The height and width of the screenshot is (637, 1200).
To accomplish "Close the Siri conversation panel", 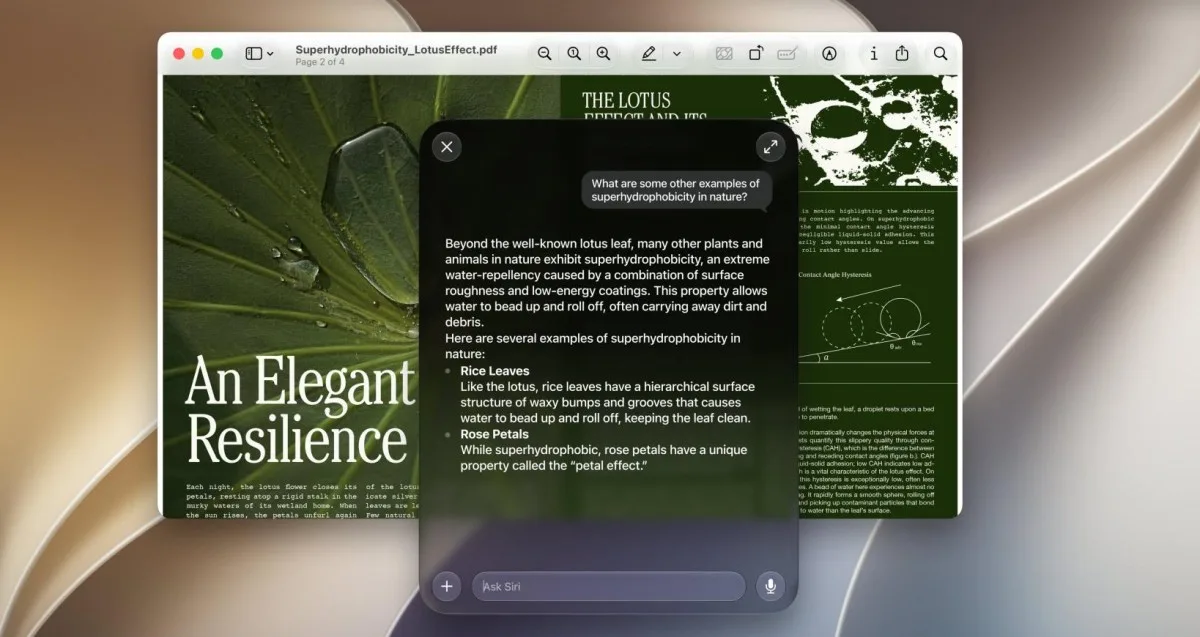I will tap(447, 147).
